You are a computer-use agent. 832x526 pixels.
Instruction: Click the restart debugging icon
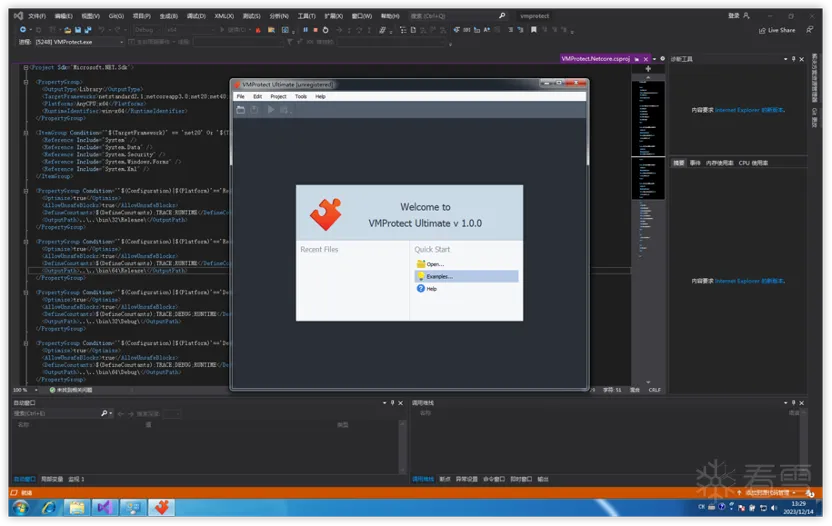pyautogui.click(x=325, y=30)
